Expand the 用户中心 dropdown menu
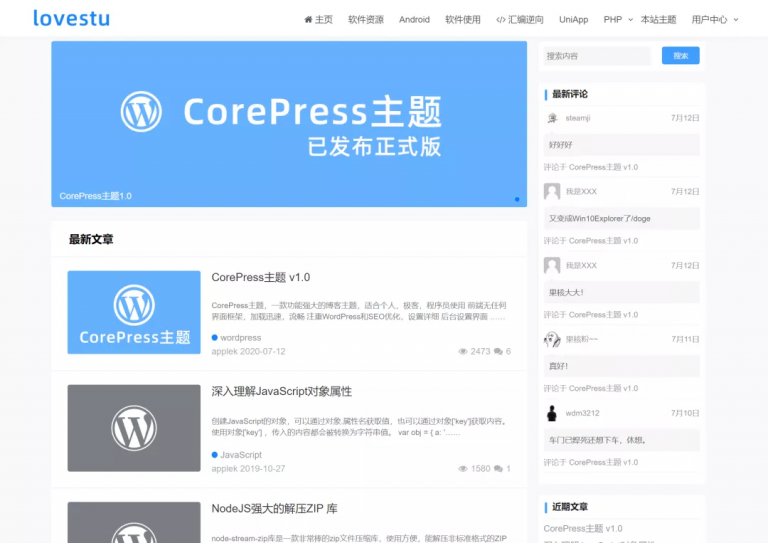The height and width of the screenshot is (543, 768). (715, 19)
